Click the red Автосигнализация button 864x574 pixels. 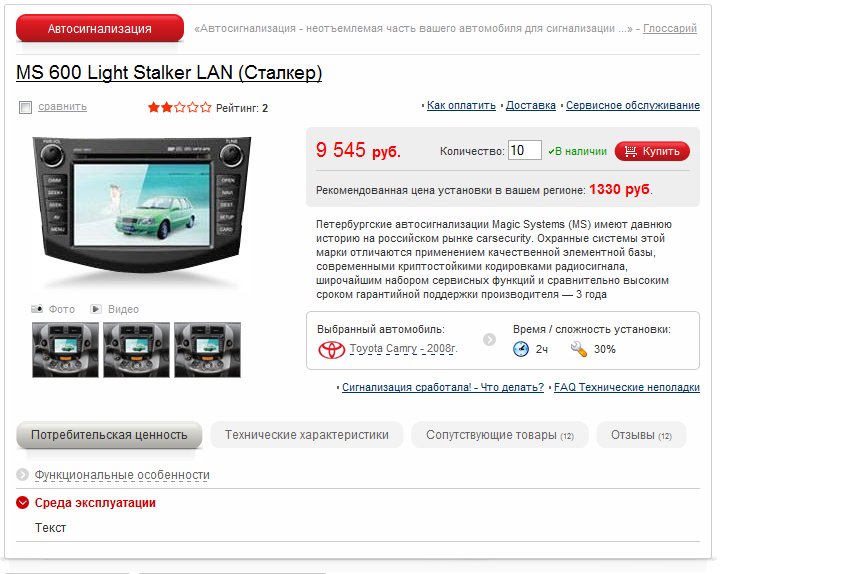100,28
